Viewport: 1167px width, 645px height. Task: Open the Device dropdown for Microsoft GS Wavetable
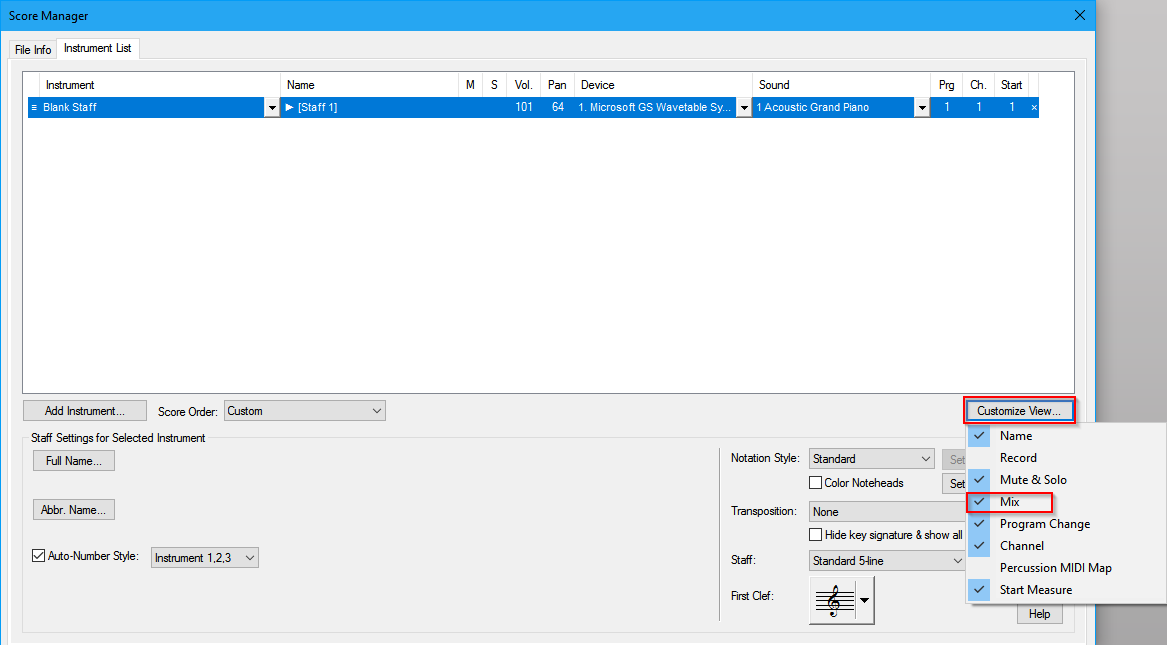[x=744, y=108]
